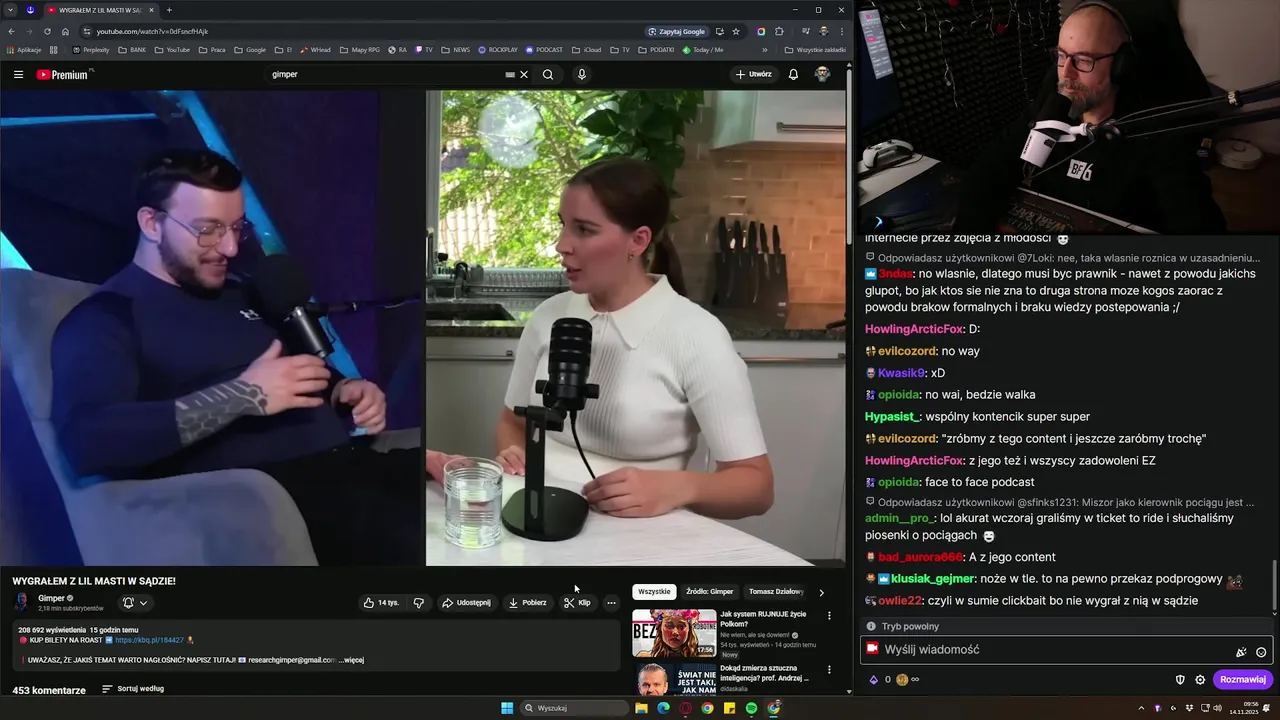Open Gimper channel avatar

(x=21, y=602)
